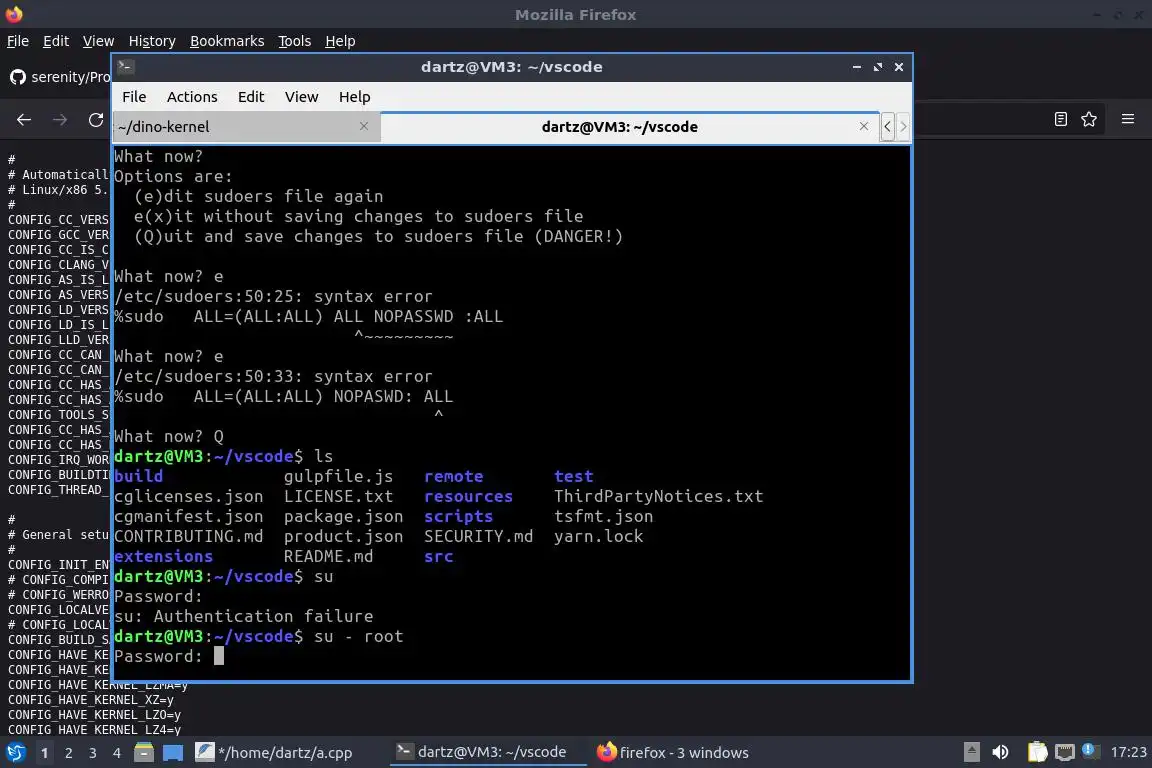Maximize the terminal window

coord(878,67)
